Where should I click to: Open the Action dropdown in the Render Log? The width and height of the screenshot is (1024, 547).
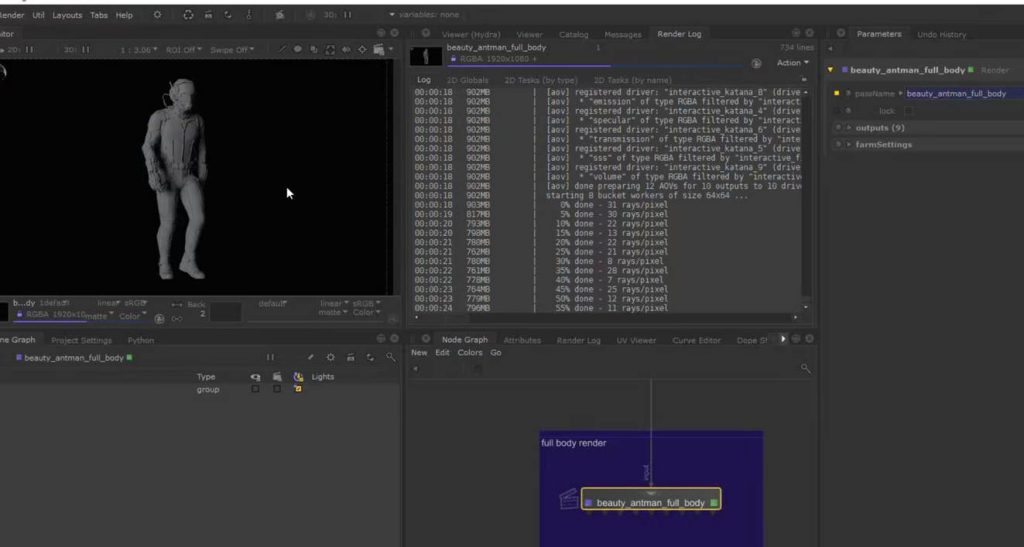pos(791,63)
